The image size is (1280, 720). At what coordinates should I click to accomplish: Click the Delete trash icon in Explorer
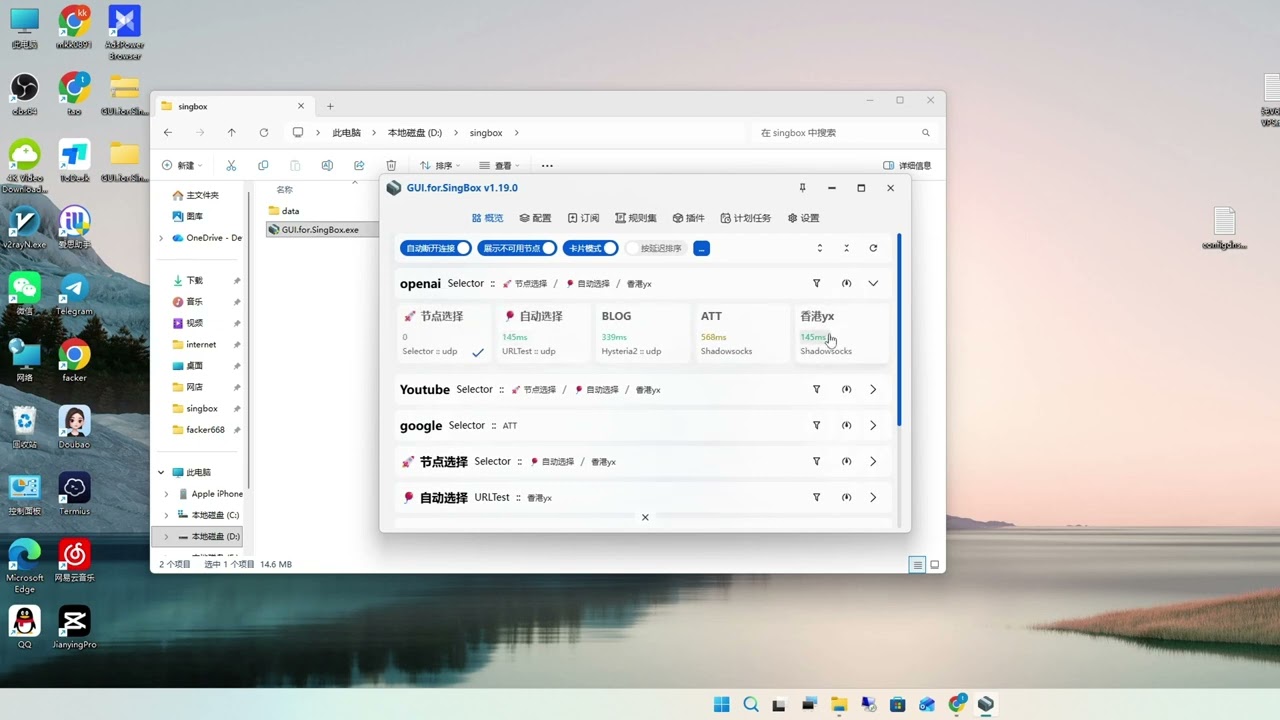(x=391, y=166)
